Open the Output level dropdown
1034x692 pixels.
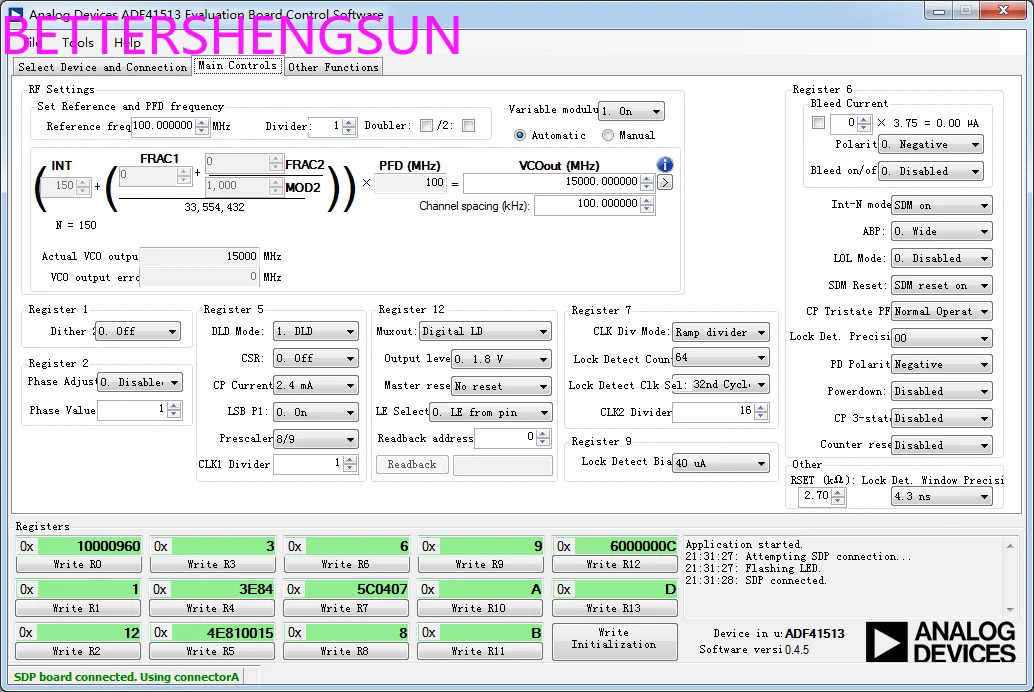pyautogui.click(x=501, y=359)
